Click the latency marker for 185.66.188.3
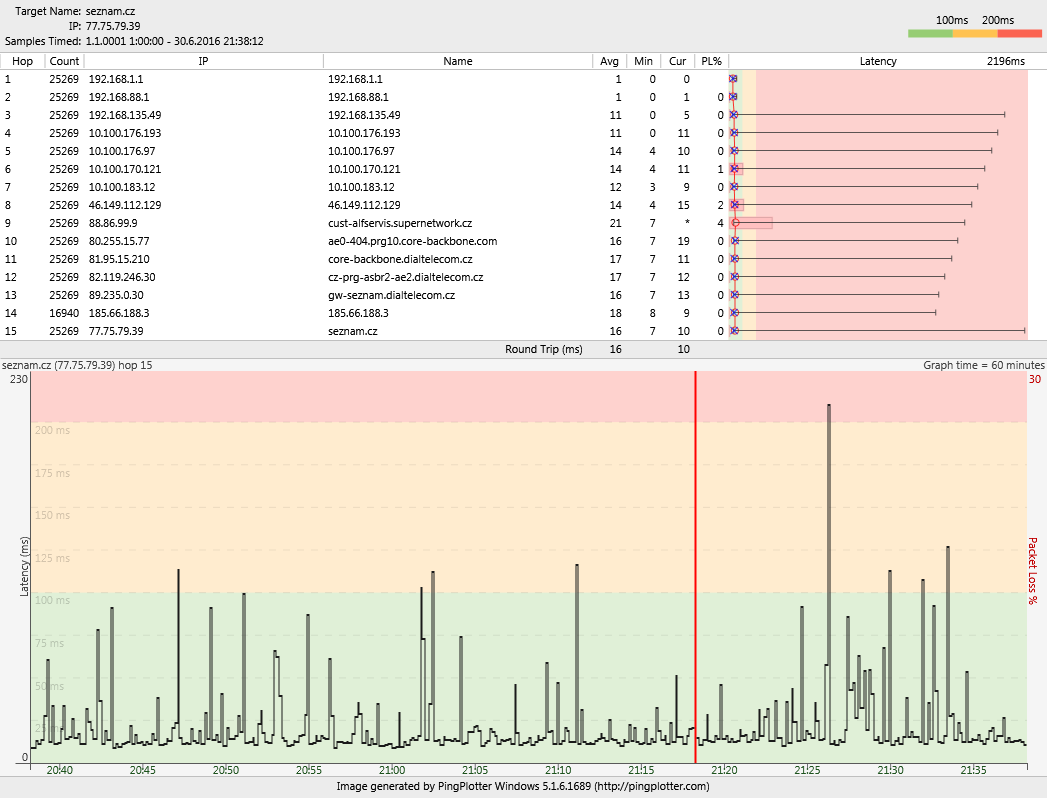 [x=734, y=313]
